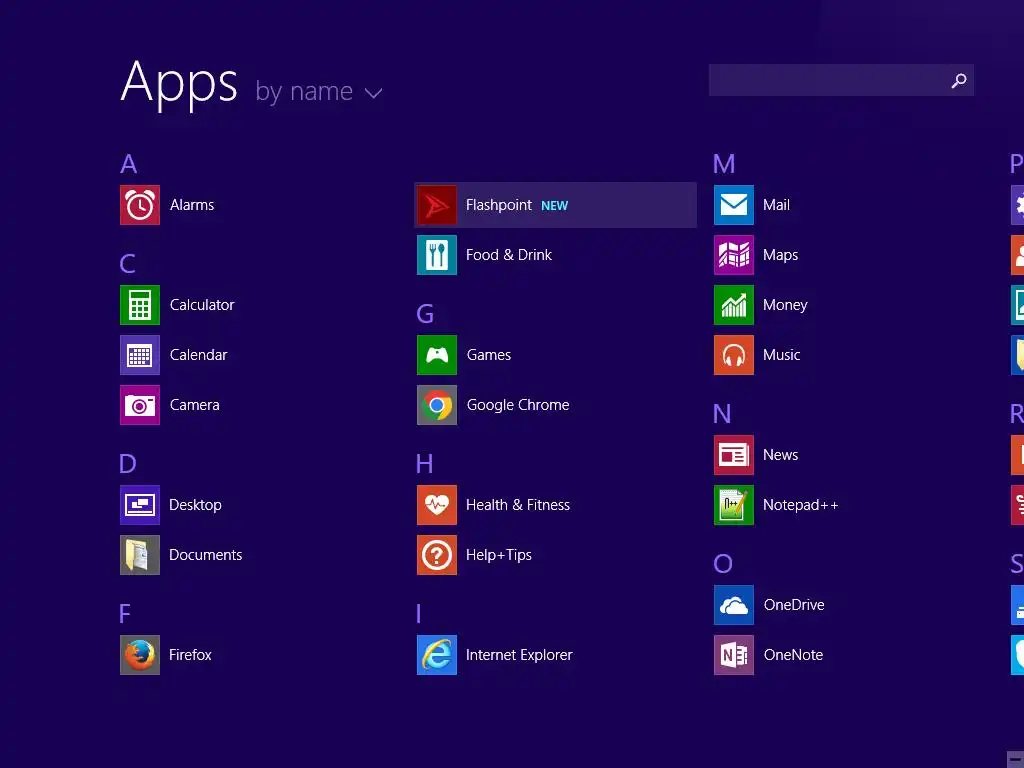Select the Calculator label
The width and height of the screenshot is (1024, 768).
click(202, 305)
